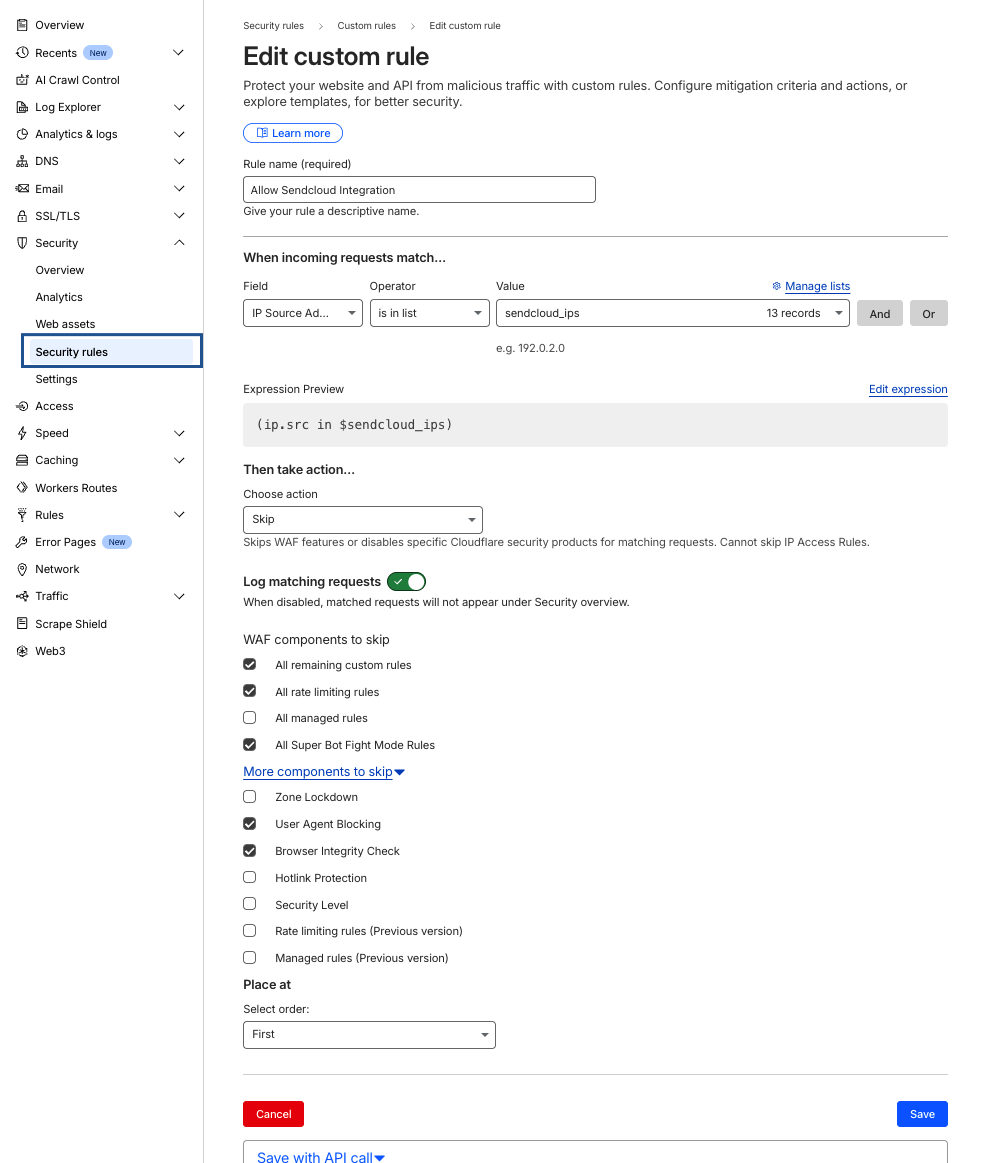
Task: Click the Web3 globe icon
Action: [x=22, y=651]
